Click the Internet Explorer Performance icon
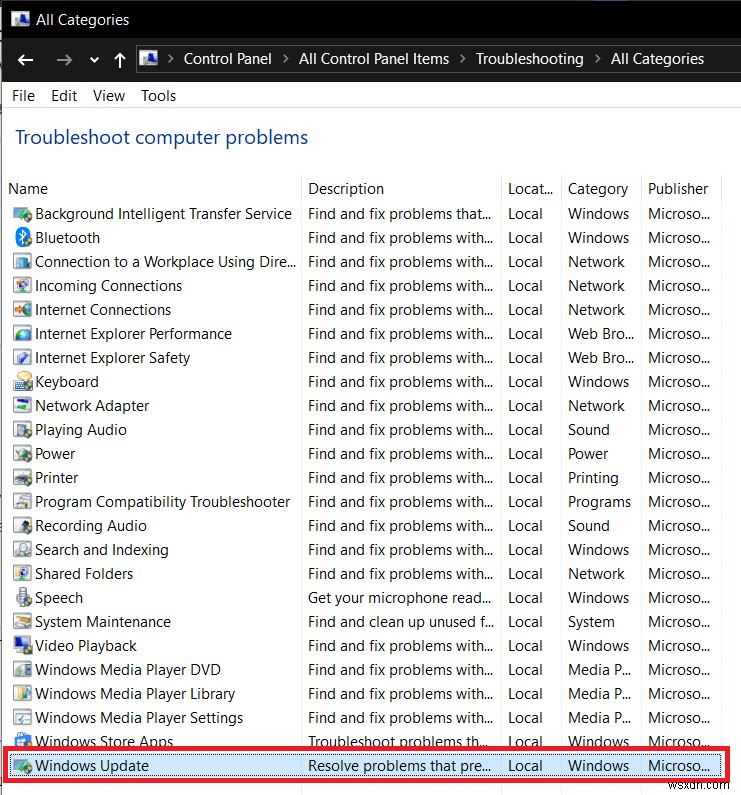The image size is (741, 795). (22, 334)
